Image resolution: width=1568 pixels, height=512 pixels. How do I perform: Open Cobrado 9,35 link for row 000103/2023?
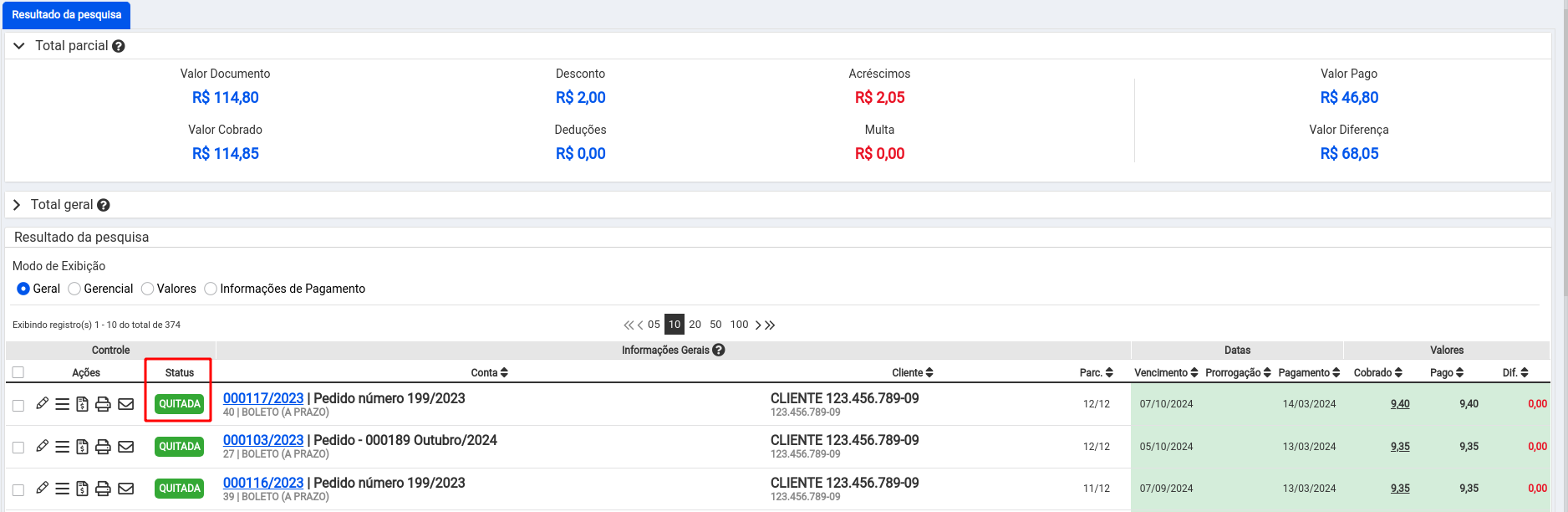(1400, 447)
